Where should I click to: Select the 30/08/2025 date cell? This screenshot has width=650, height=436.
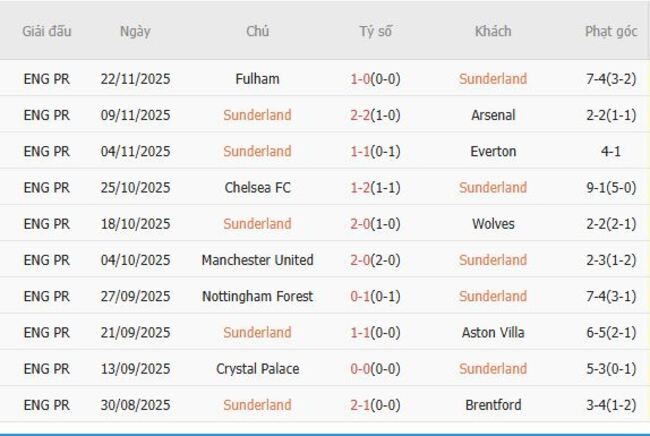pyautogui.click(x=135, y=405)
